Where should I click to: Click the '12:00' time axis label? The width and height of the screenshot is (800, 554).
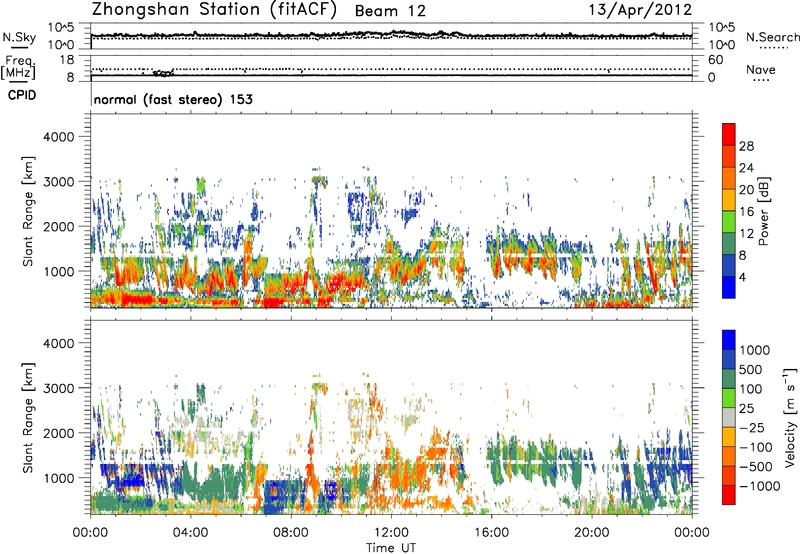click(x=391, y=533)
